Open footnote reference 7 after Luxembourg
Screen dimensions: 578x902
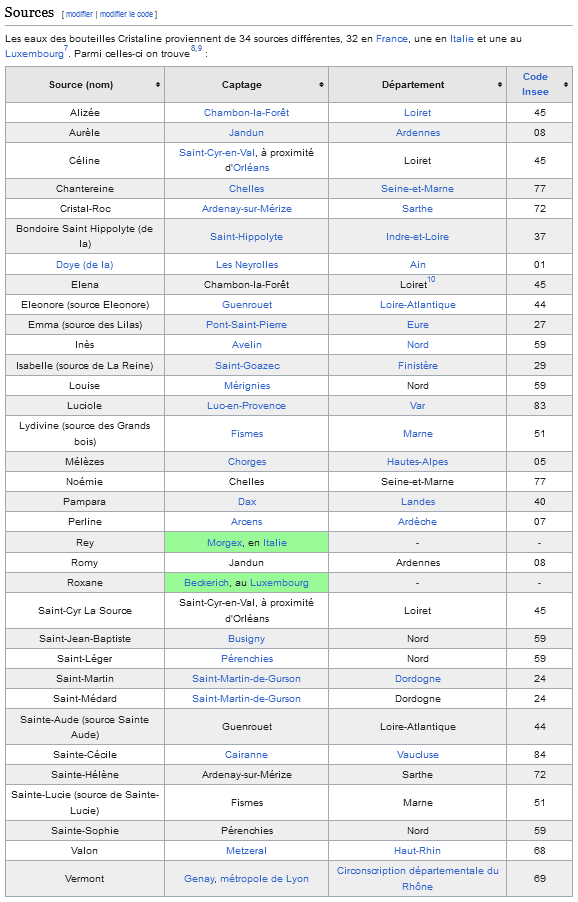click(66, 48)
